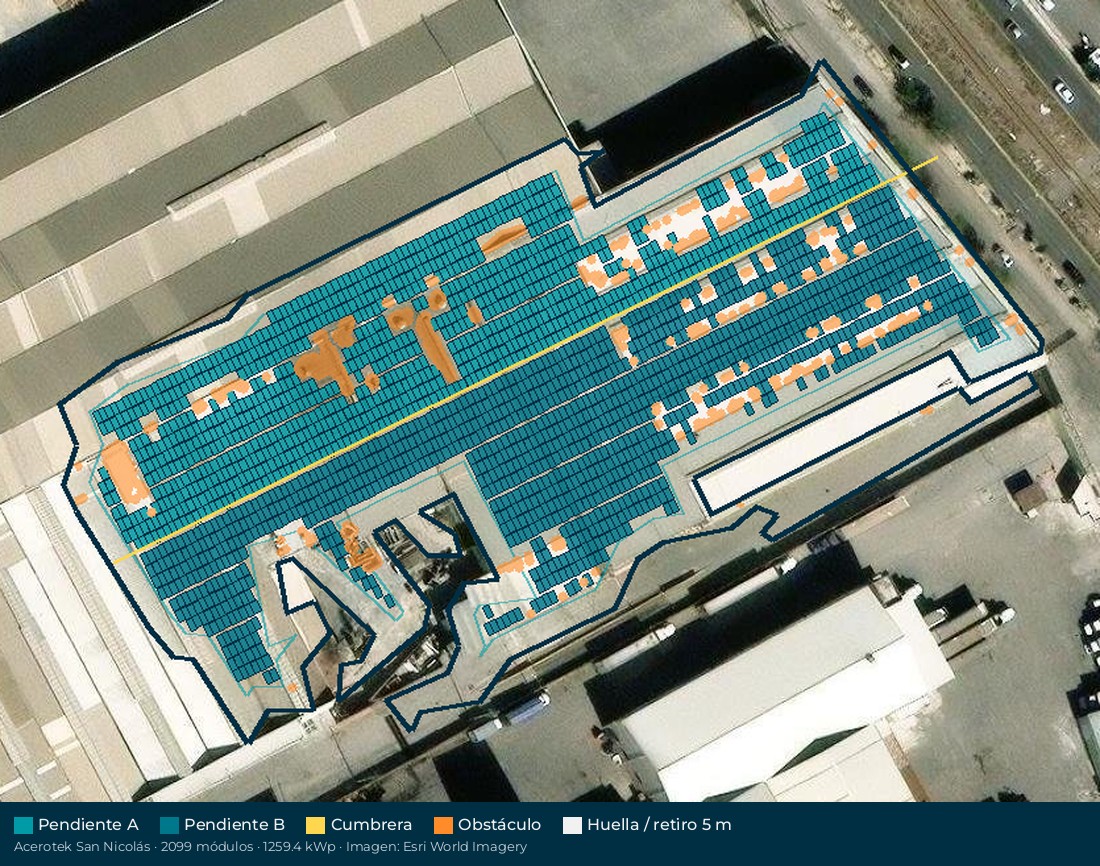
Task: Click the "Cumbrera" legend text
Action: pyautogui.click(x=371, y=825)
